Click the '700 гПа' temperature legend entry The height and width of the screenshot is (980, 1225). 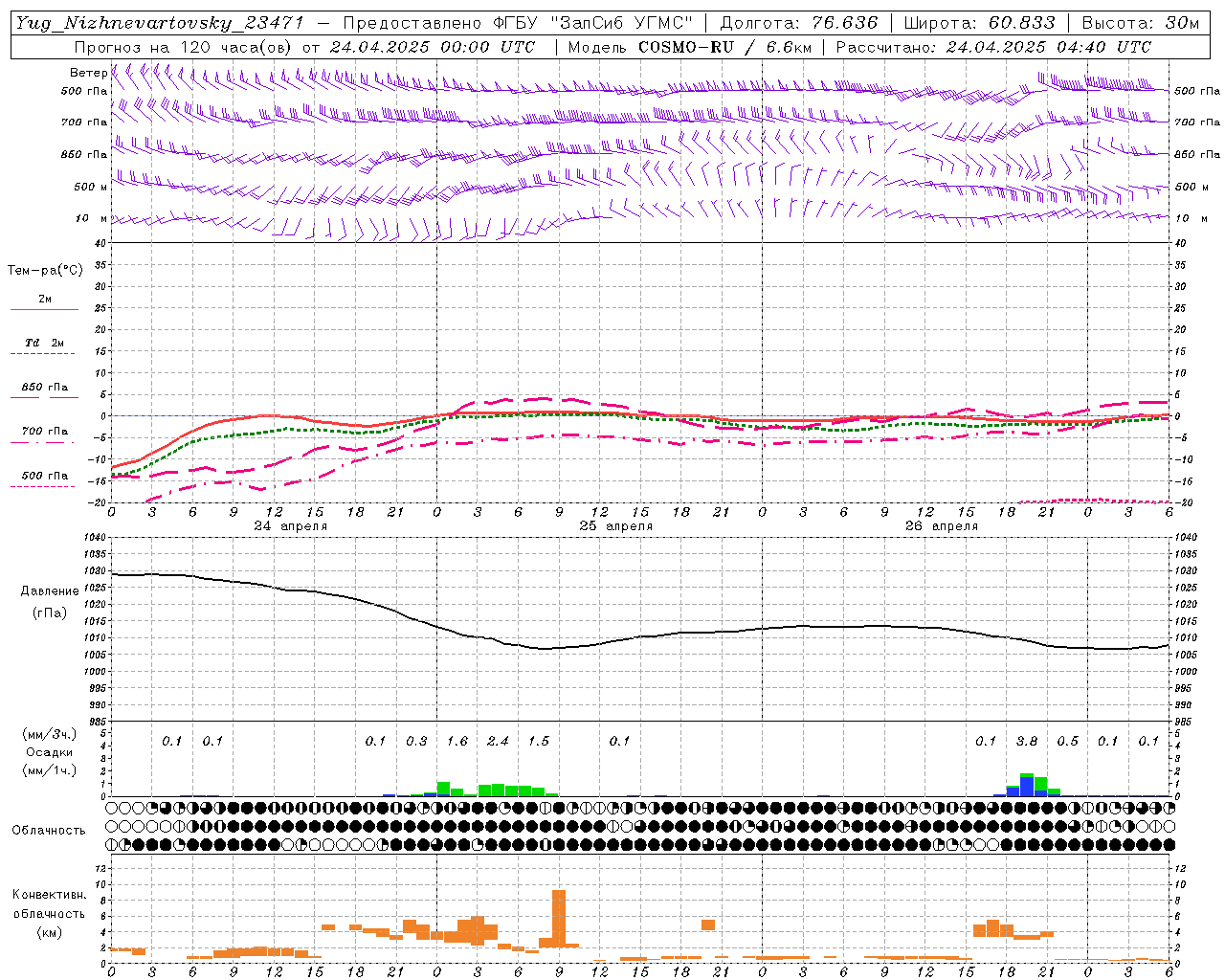tap(45, 432)
